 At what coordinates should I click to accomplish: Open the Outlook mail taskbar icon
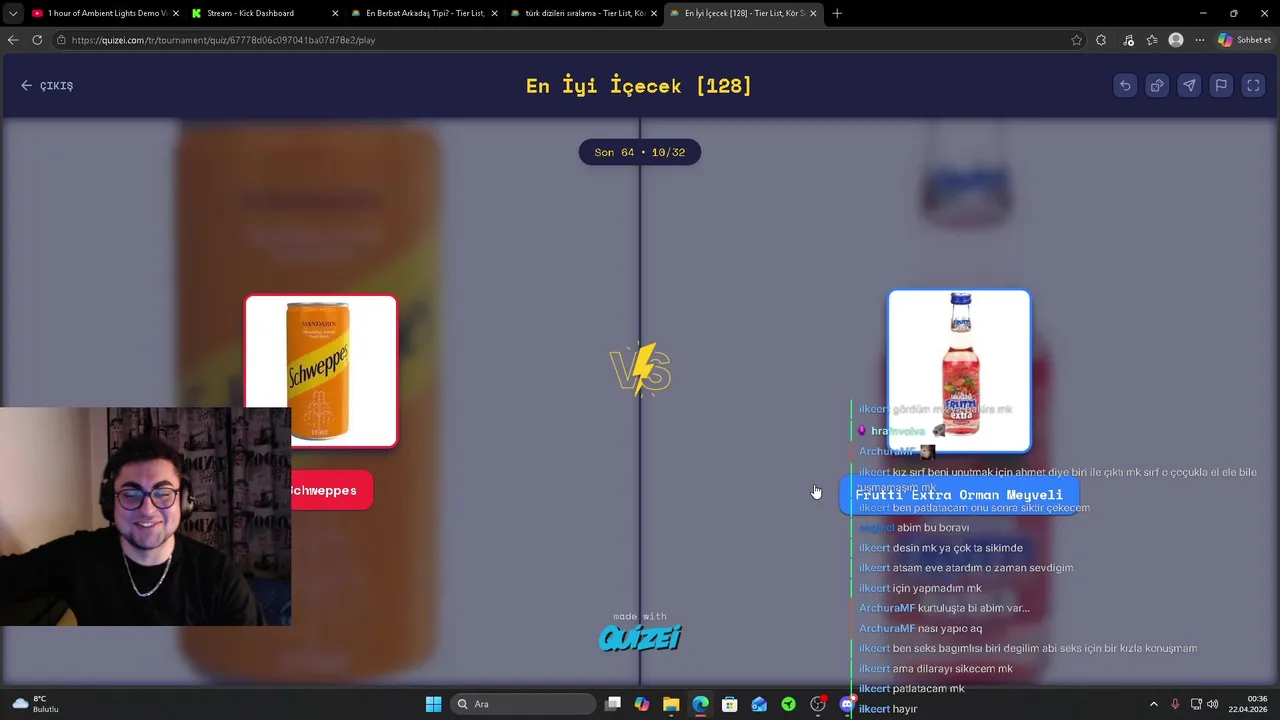pos(759,704)
